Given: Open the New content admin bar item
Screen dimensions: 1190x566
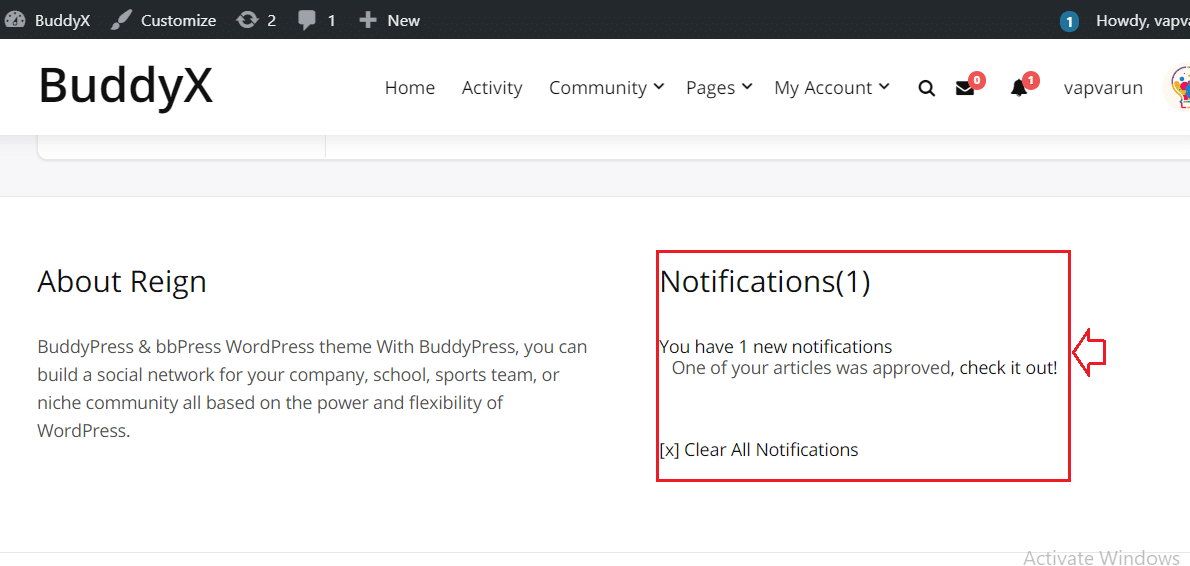Looking at the screenshot, I should click(389, 20).
